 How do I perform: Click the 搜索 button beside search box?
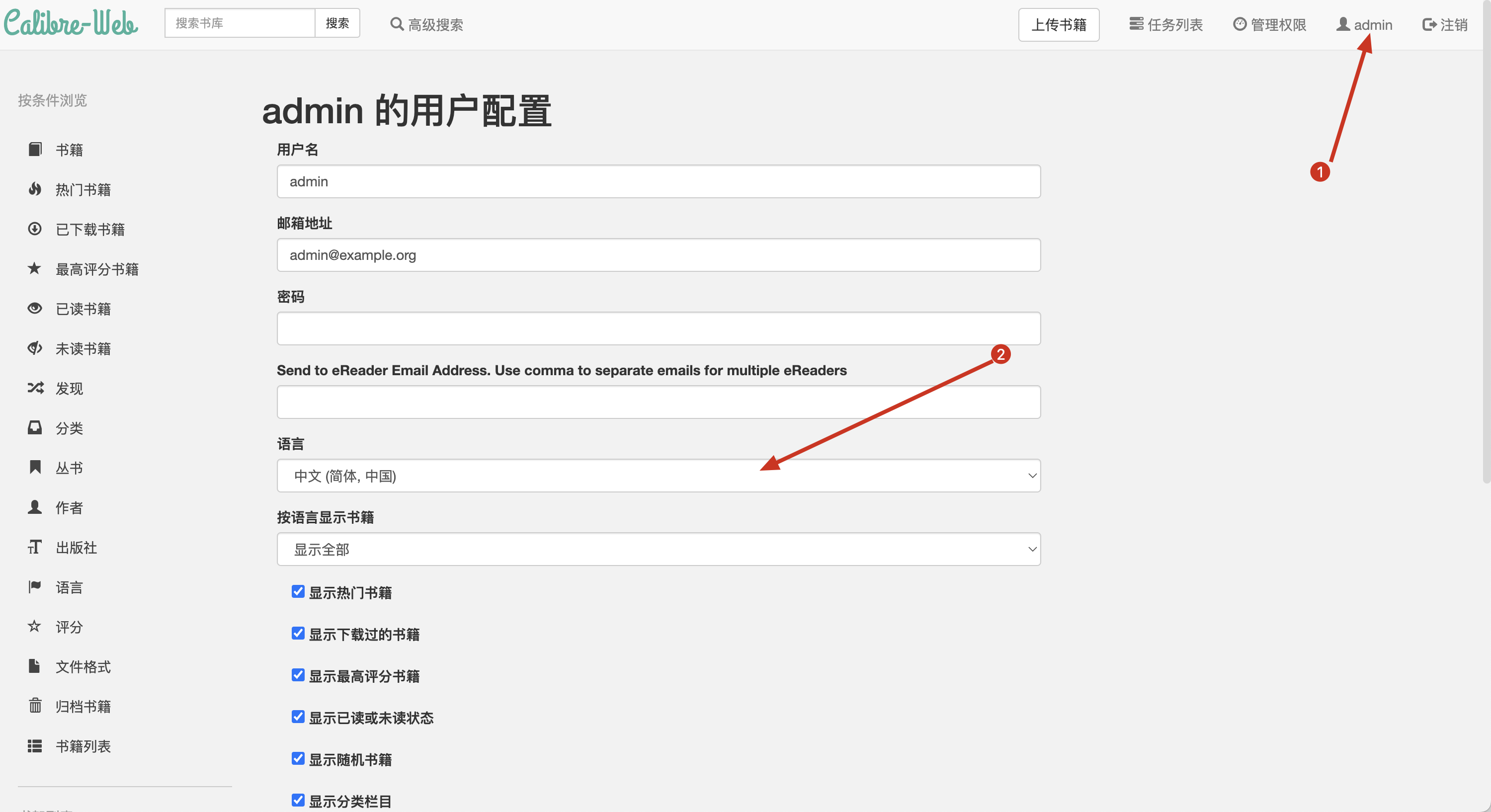click(337, 23)
